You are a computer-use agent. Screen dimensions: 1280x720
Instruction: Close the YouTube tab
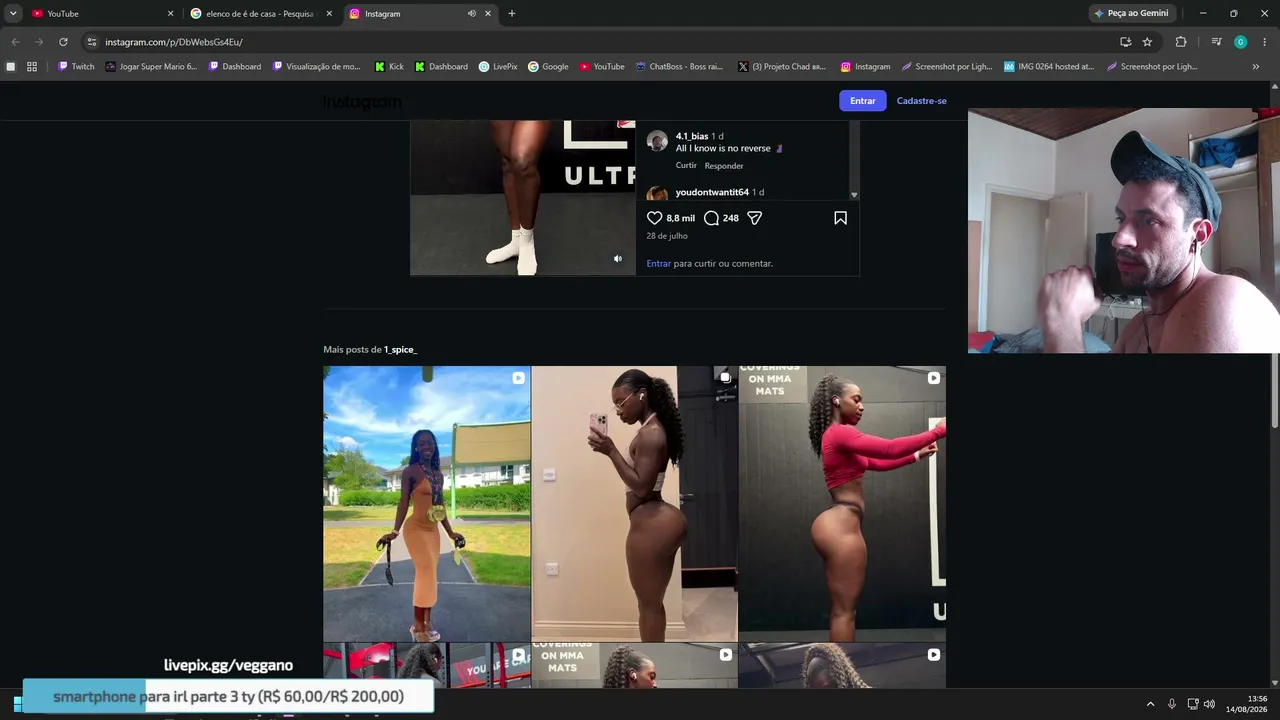point(170,14)
